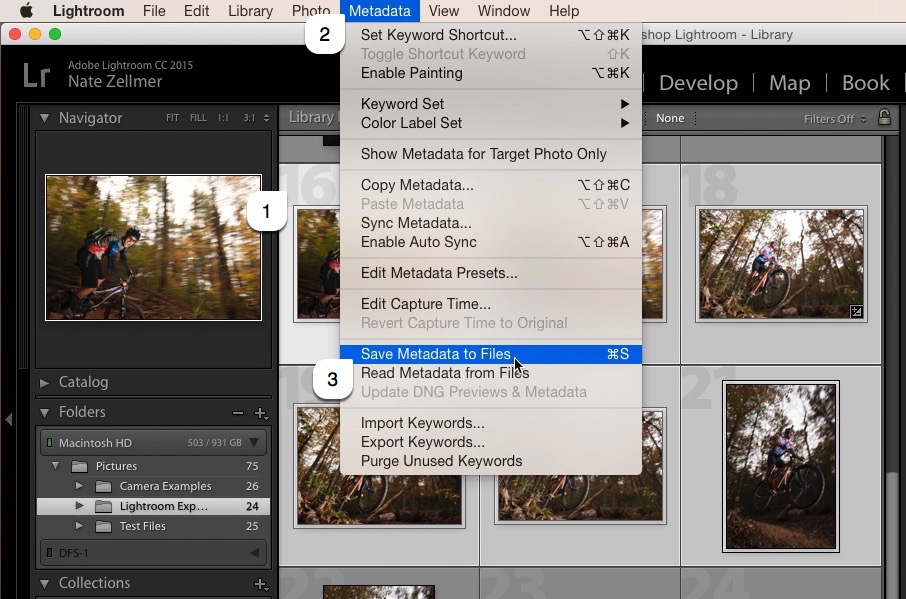This screenshot has height=599, width=906.
Task: Expand the Test Files folder
Action: [79, 526]
